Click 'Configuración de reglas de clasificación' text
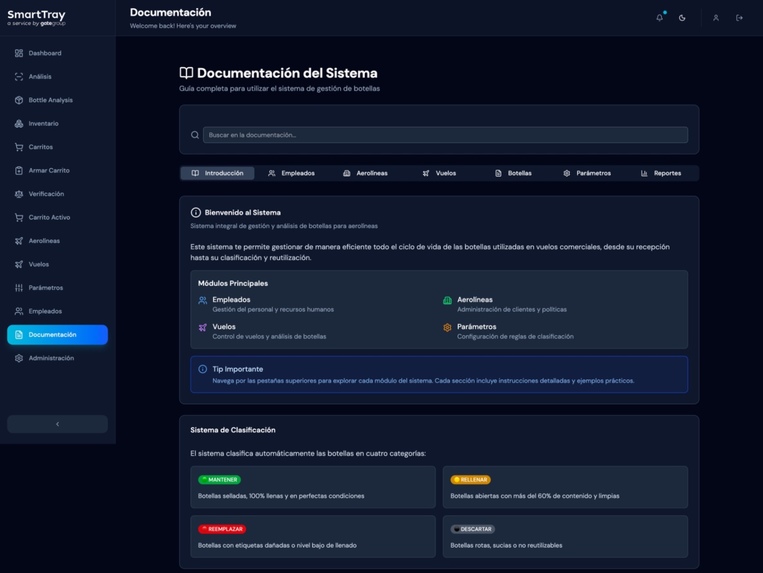This screenshot has height=573, width=763. coord(515,337)
